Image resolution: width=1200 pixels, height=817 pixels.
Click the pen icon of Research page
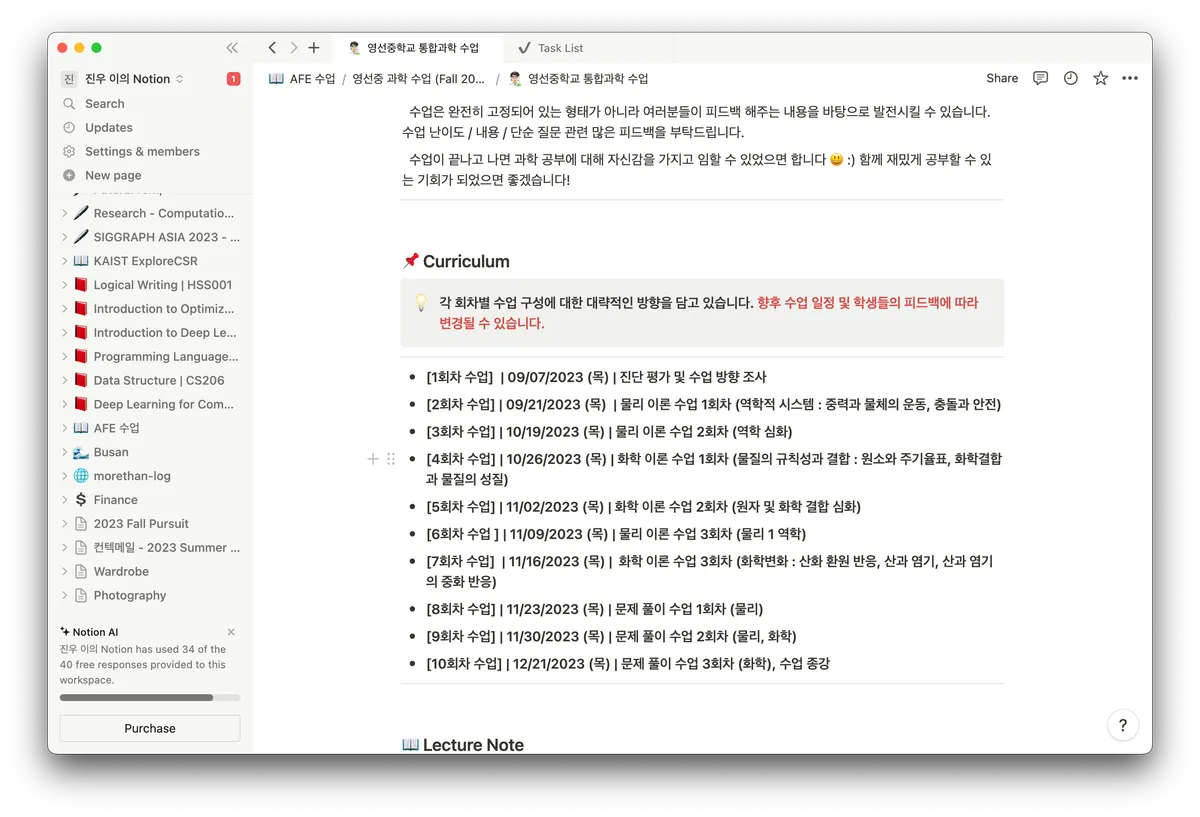click(x=81, y=213)
